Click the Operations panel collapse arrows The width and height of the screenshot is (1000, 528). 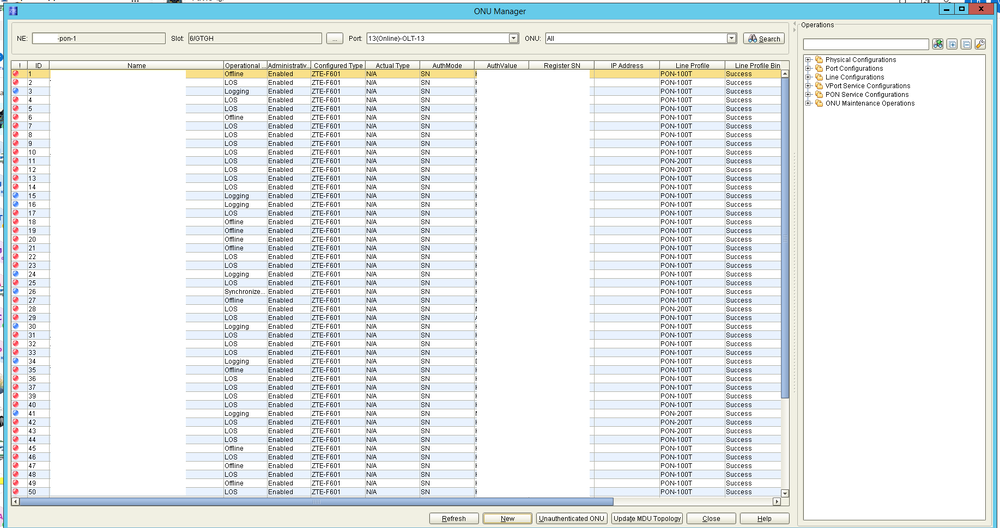coord(795,27)
